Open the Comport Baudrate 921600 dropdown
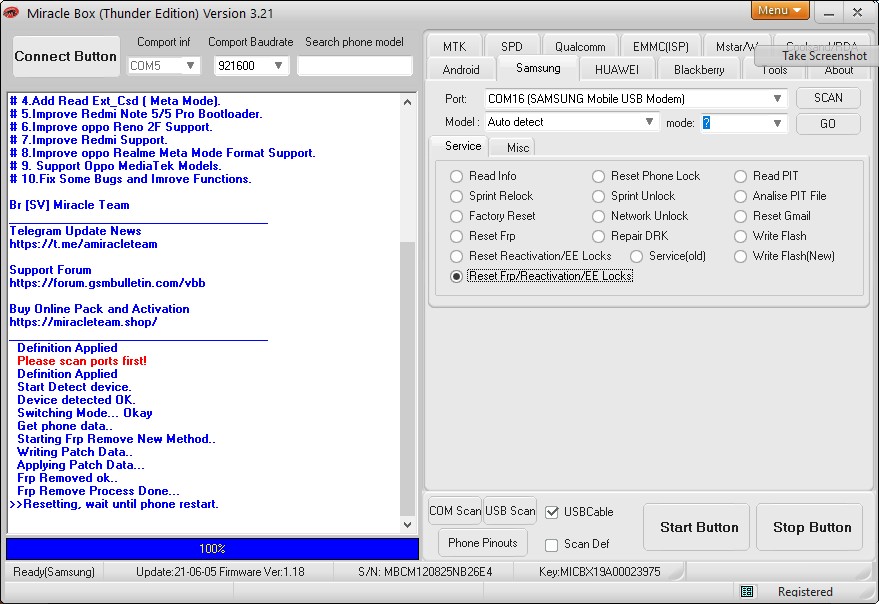 point(278,66)
